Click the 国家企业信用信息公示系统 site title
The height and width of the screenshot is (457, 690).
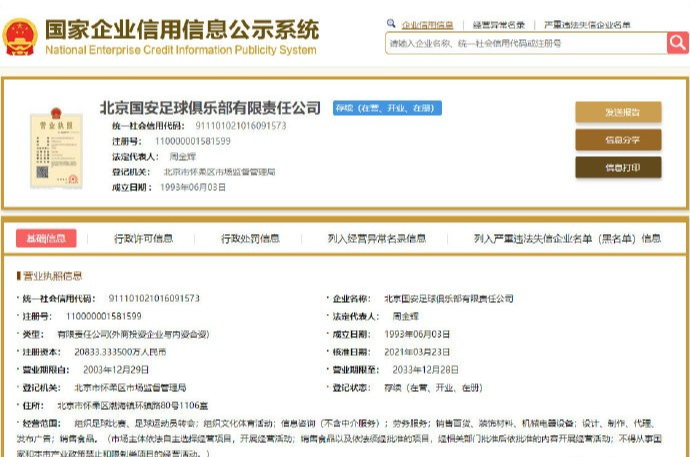[x=182, y=27]
